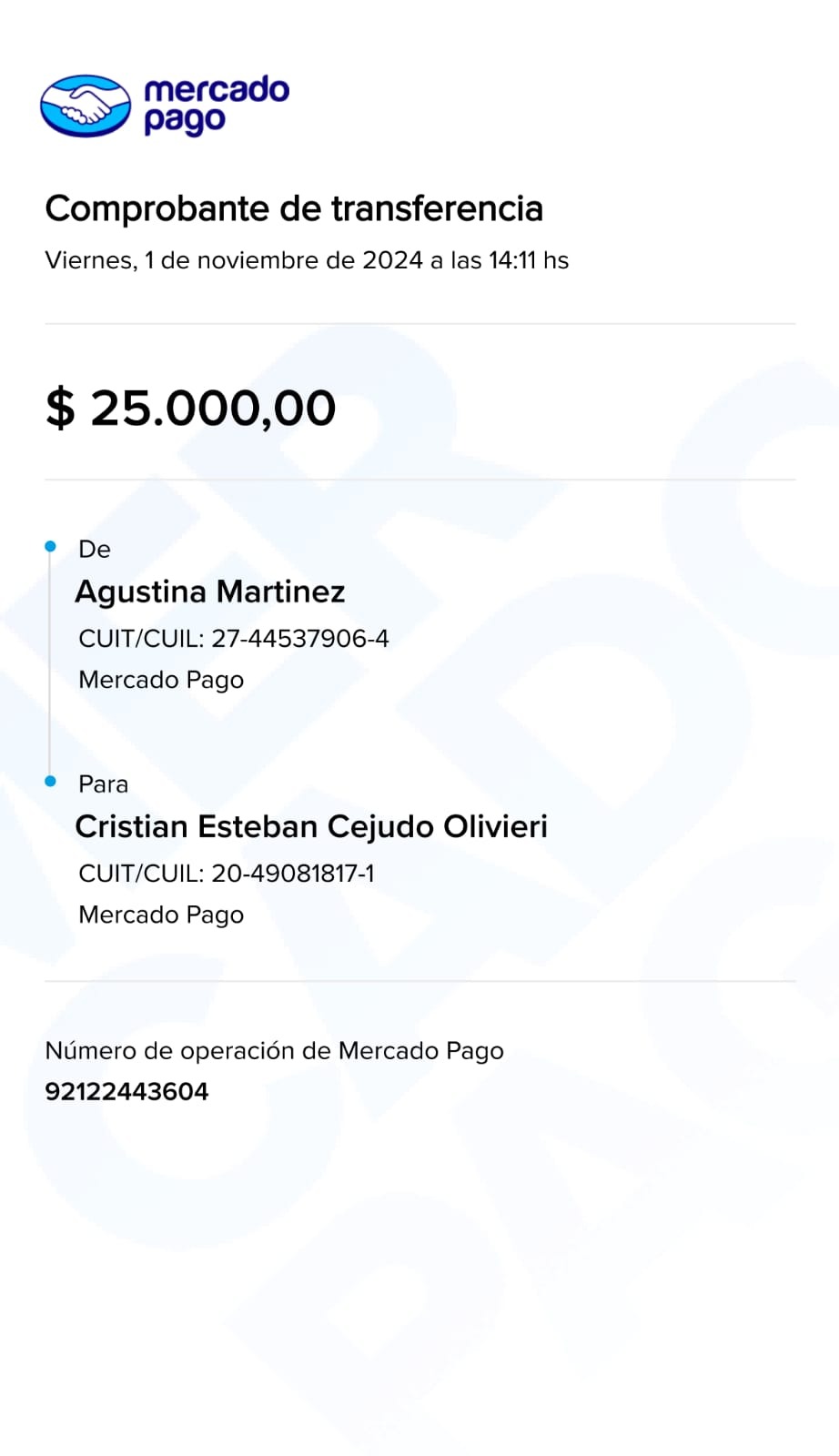Click the sender CUIT/CUIL 27-44537906-4
Viewport: 839px width, 1456px height.
pyautogui.click(x=234, y=638)
